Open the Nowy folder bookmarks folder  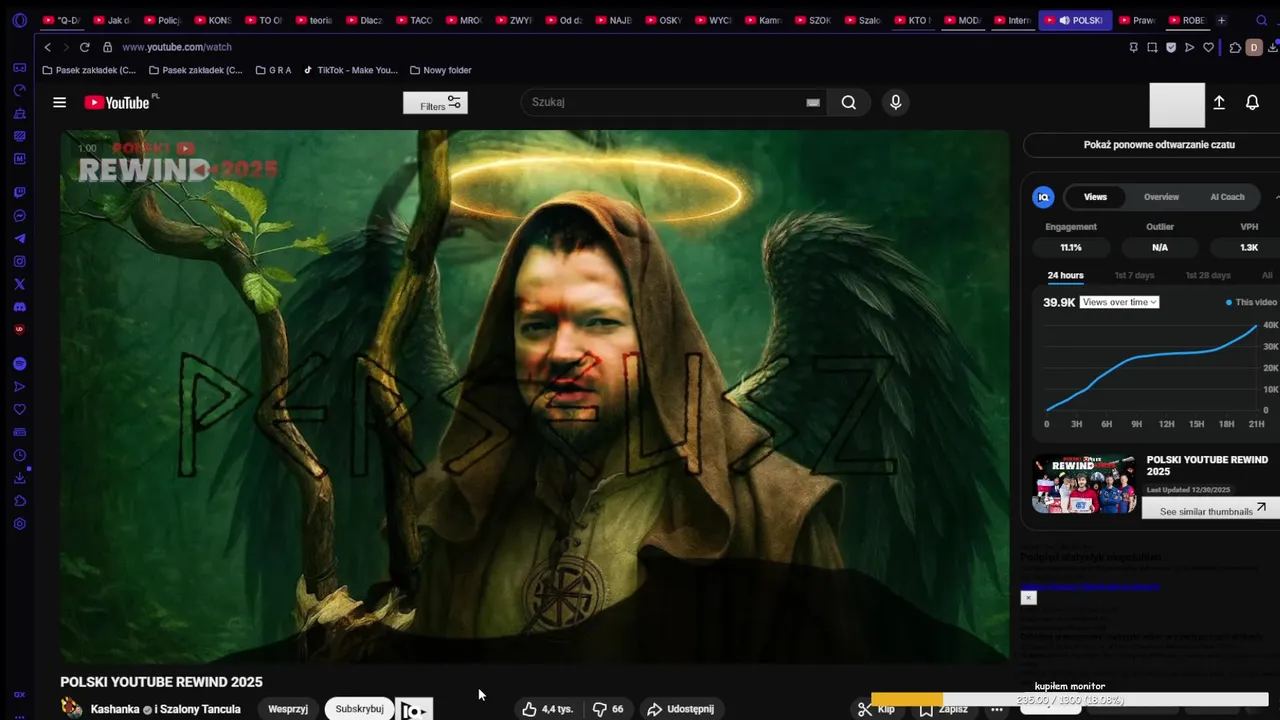click(440, 70)
